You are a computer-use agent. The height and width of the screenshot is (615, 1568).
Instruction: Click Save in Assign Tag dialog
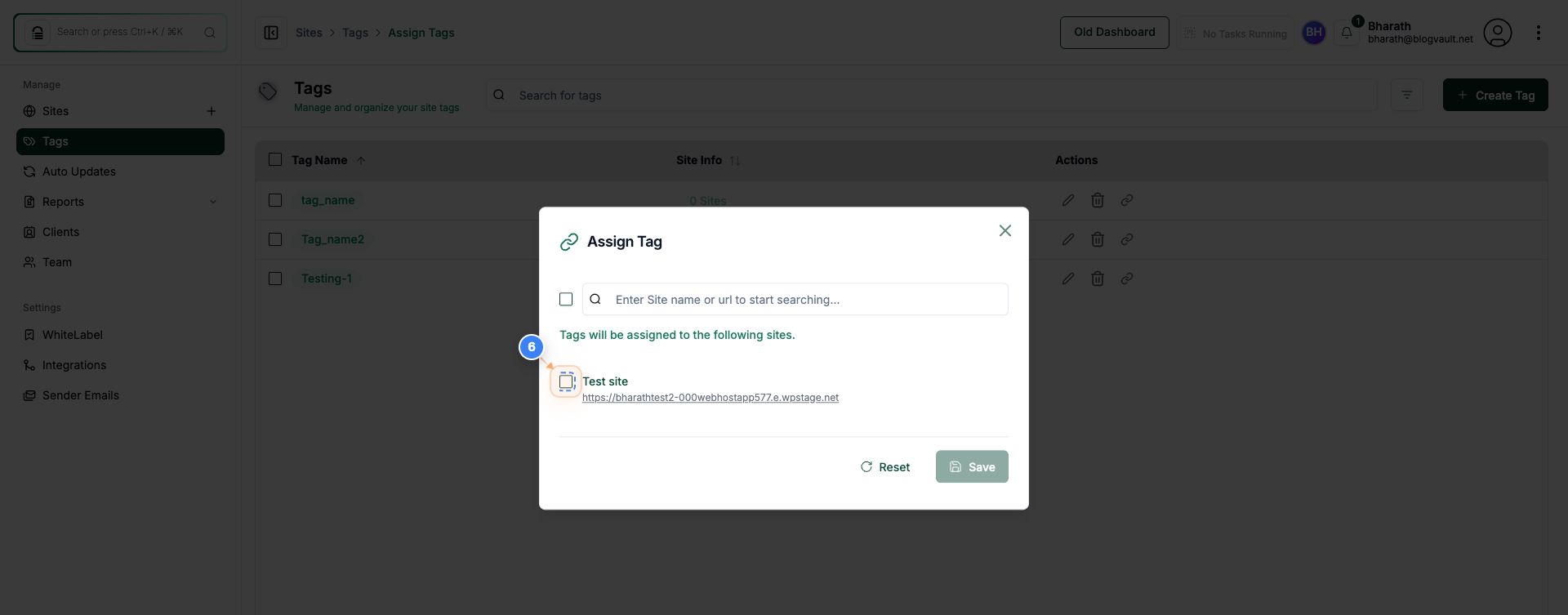point(972,466)
